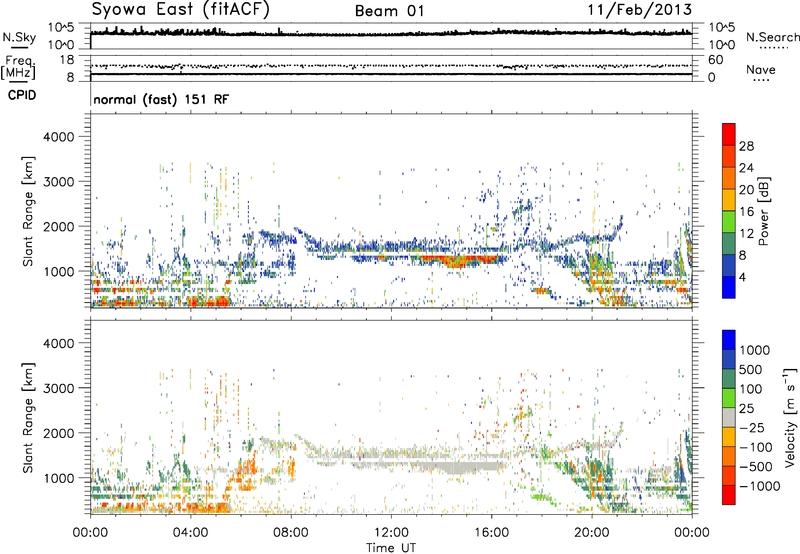Click the '28' label on power colorbar

click(x=746, y=146)
